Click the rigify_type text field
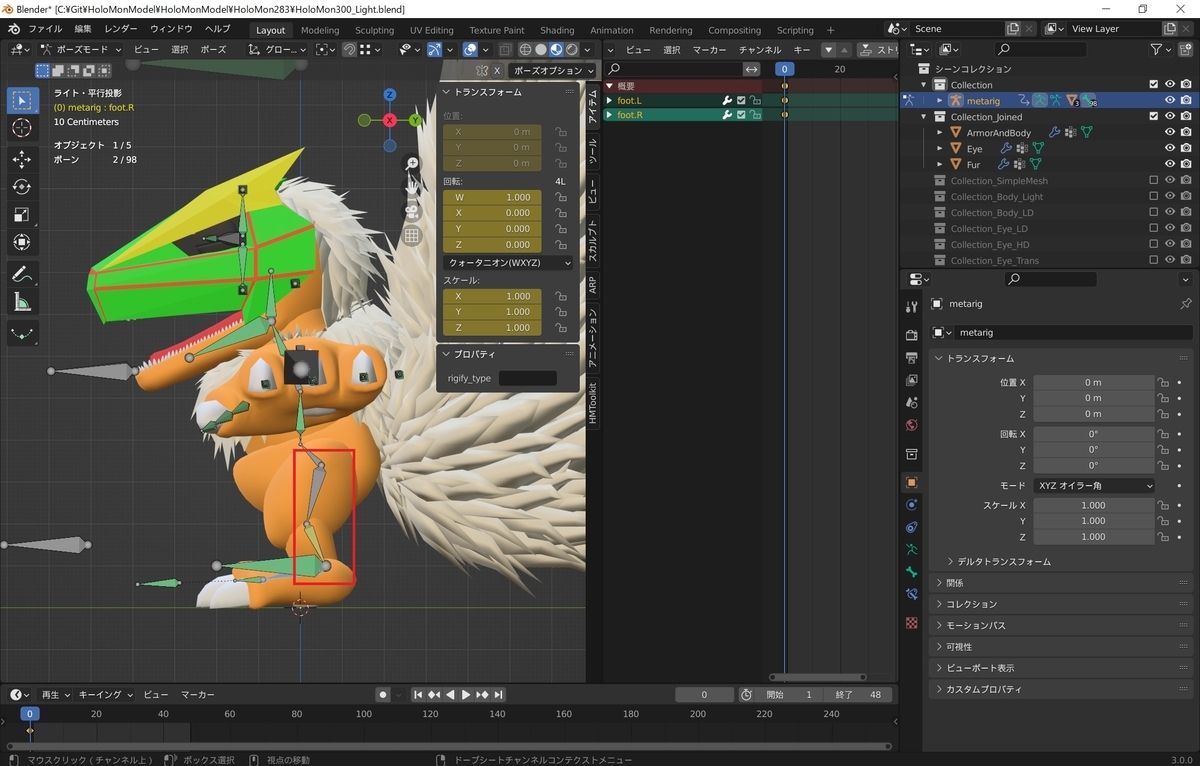 coord(528,378)
